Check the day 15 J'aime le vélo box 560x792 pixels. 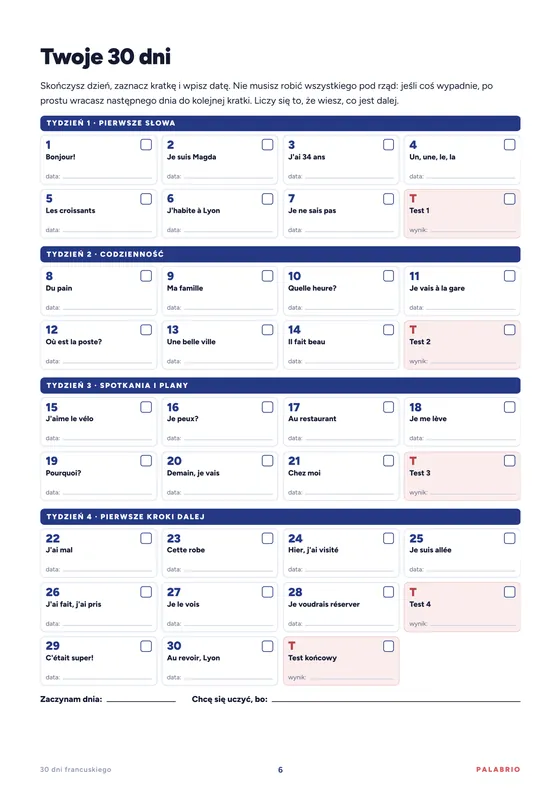[146, 407]
